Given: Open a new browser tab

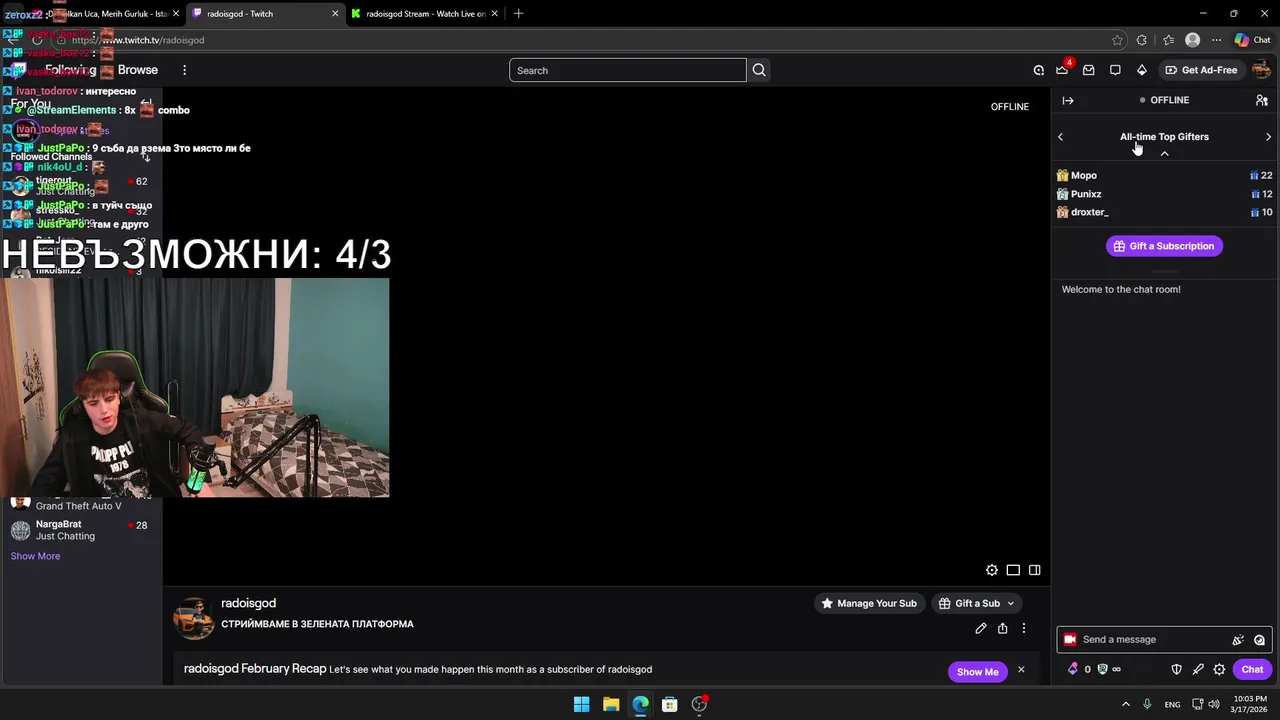Looking at the screenshot, I should click(x=518, y=14).
